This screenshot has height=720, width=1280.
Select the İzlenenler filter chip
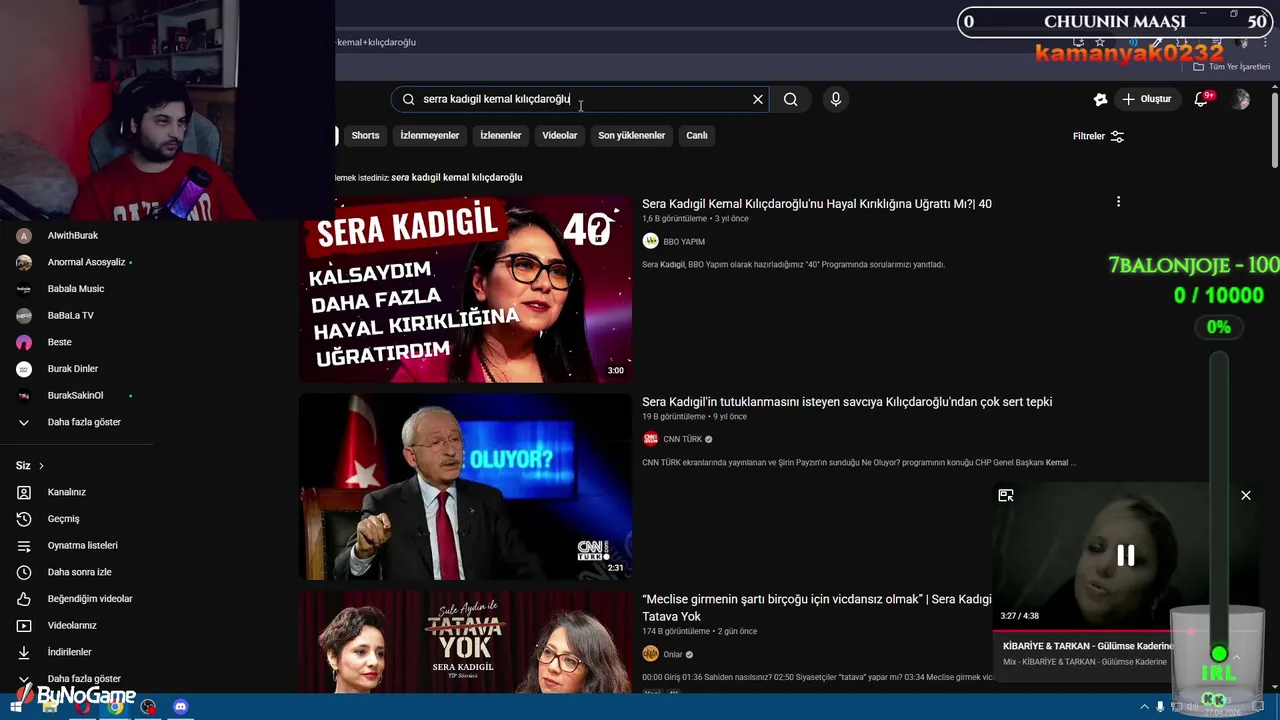tap(501, 136)
